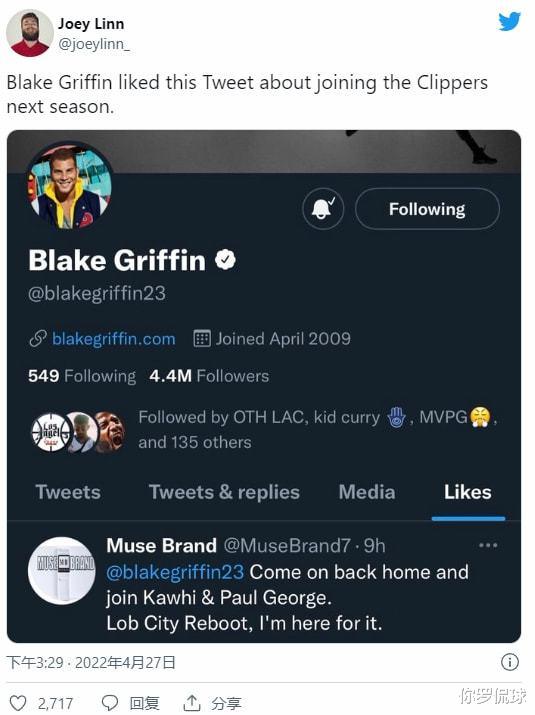This screenshot has height=715, width=535.
Task: Like the tweet with the heart icon
Action: pos(18,703)
